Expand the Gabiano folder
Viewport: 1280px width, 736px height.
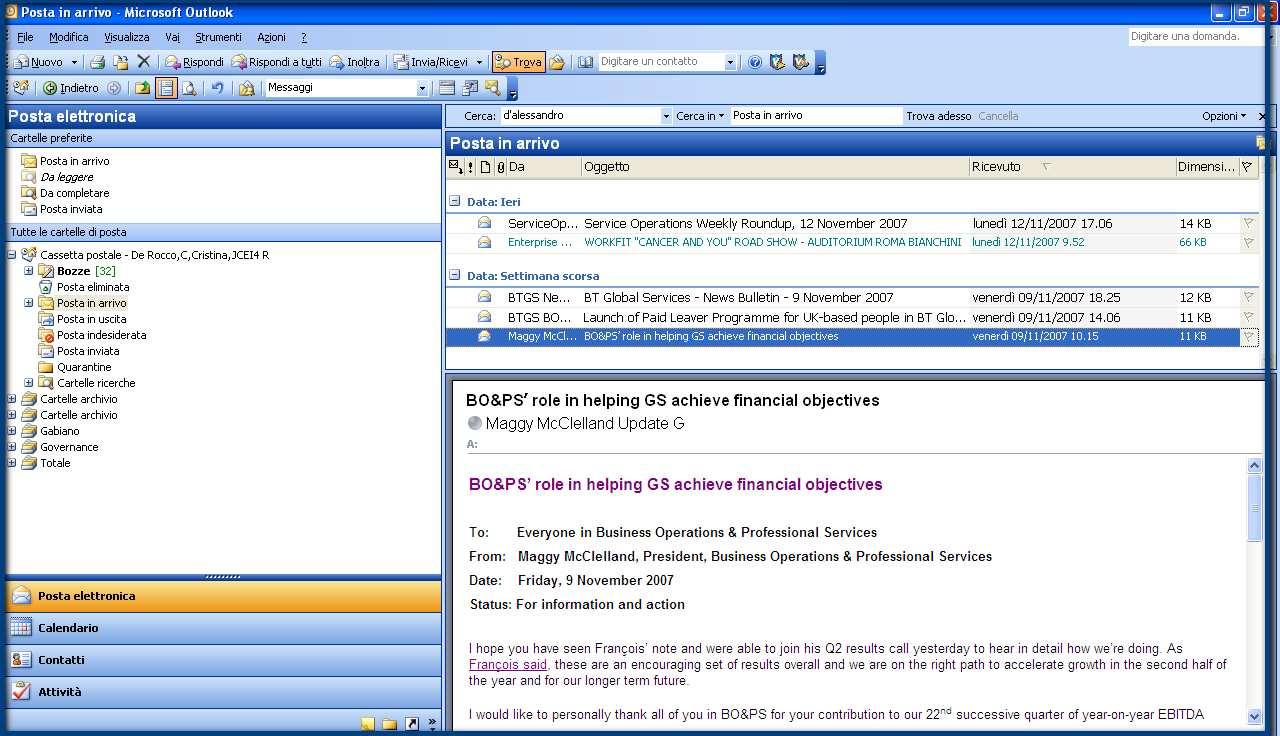coord(12,431)
